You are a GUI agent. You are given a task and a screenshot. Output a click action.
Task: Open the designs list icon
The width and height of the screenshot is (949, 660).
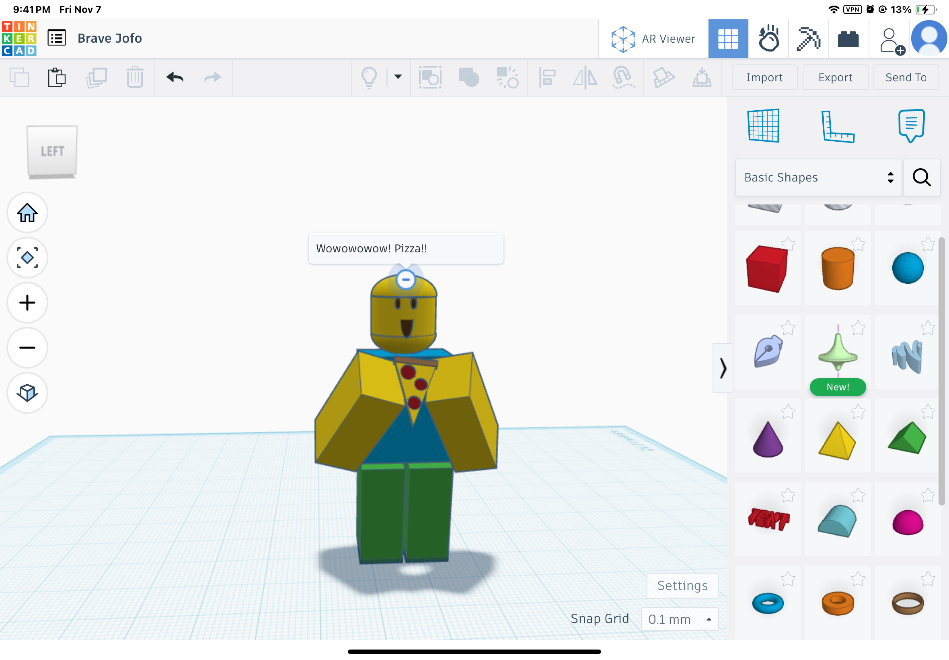57,38
